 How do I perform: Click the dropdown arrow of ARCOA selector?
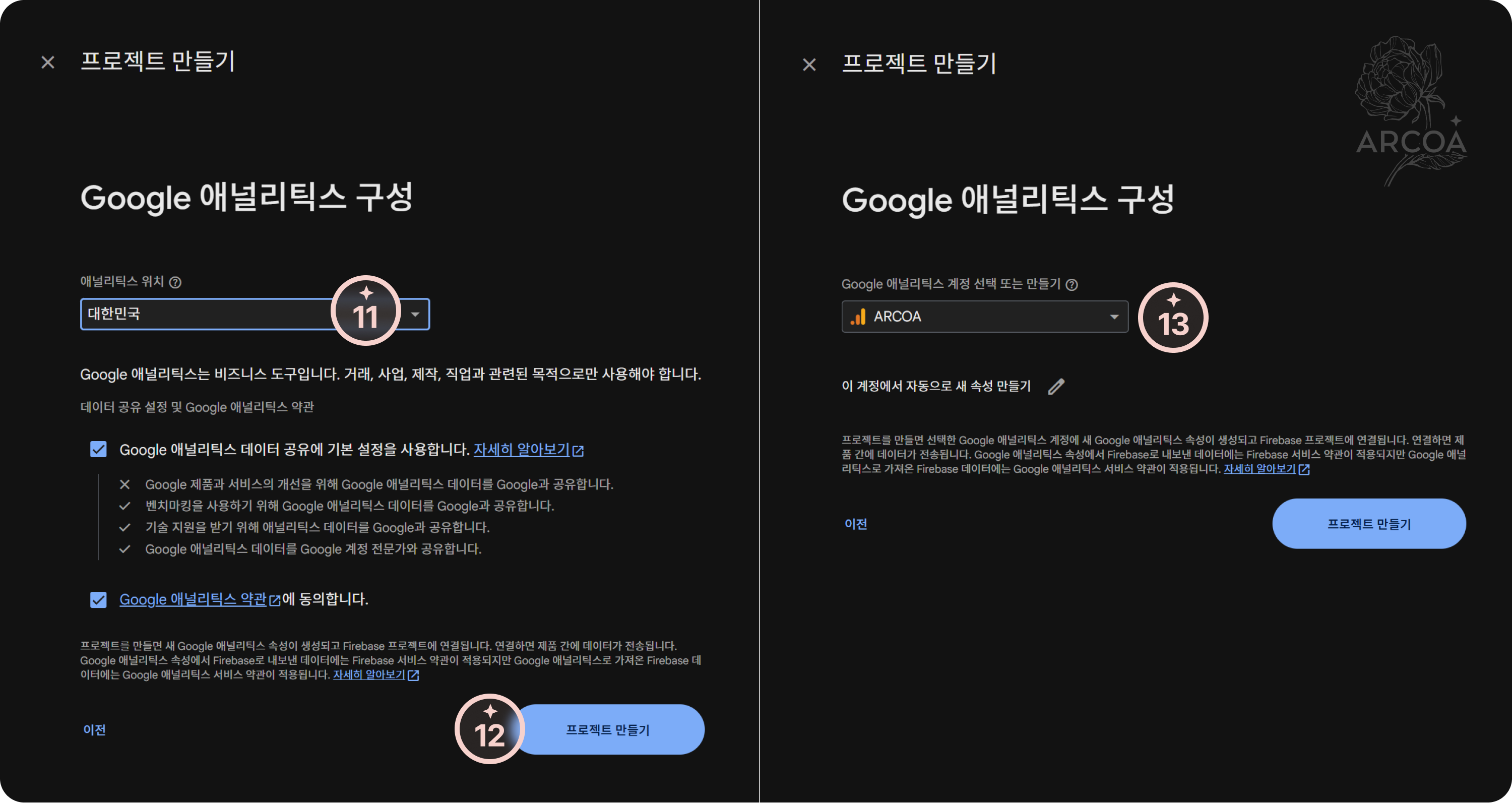pyautogui.click(x=1114, y=317)
